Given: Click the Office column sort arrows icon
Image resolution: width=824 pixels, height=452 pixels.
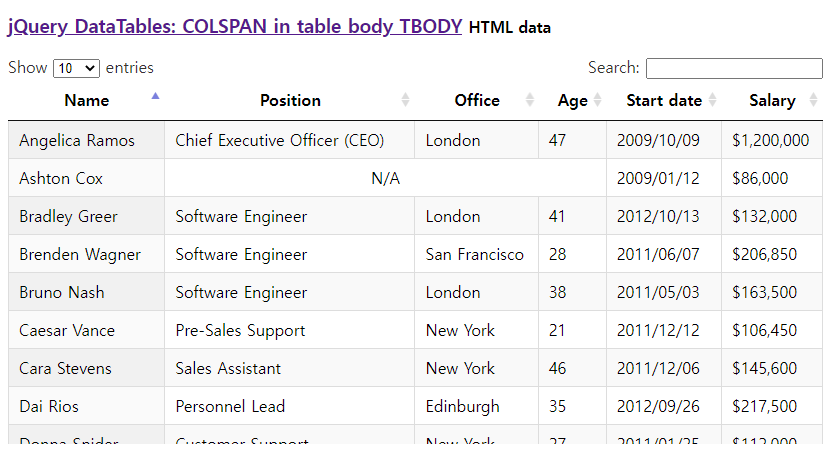Looking at the screenshot, I should pos(530,100).
